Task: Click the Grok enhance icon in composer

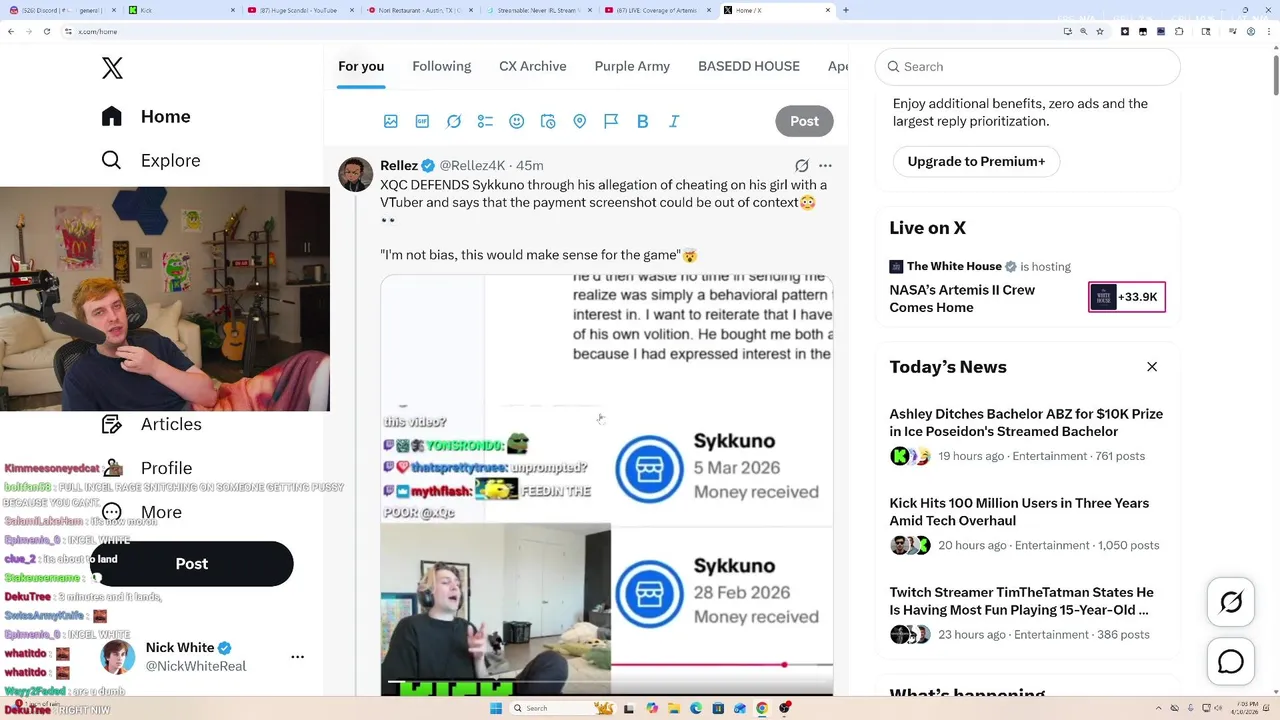Action: tap(454, 121)
